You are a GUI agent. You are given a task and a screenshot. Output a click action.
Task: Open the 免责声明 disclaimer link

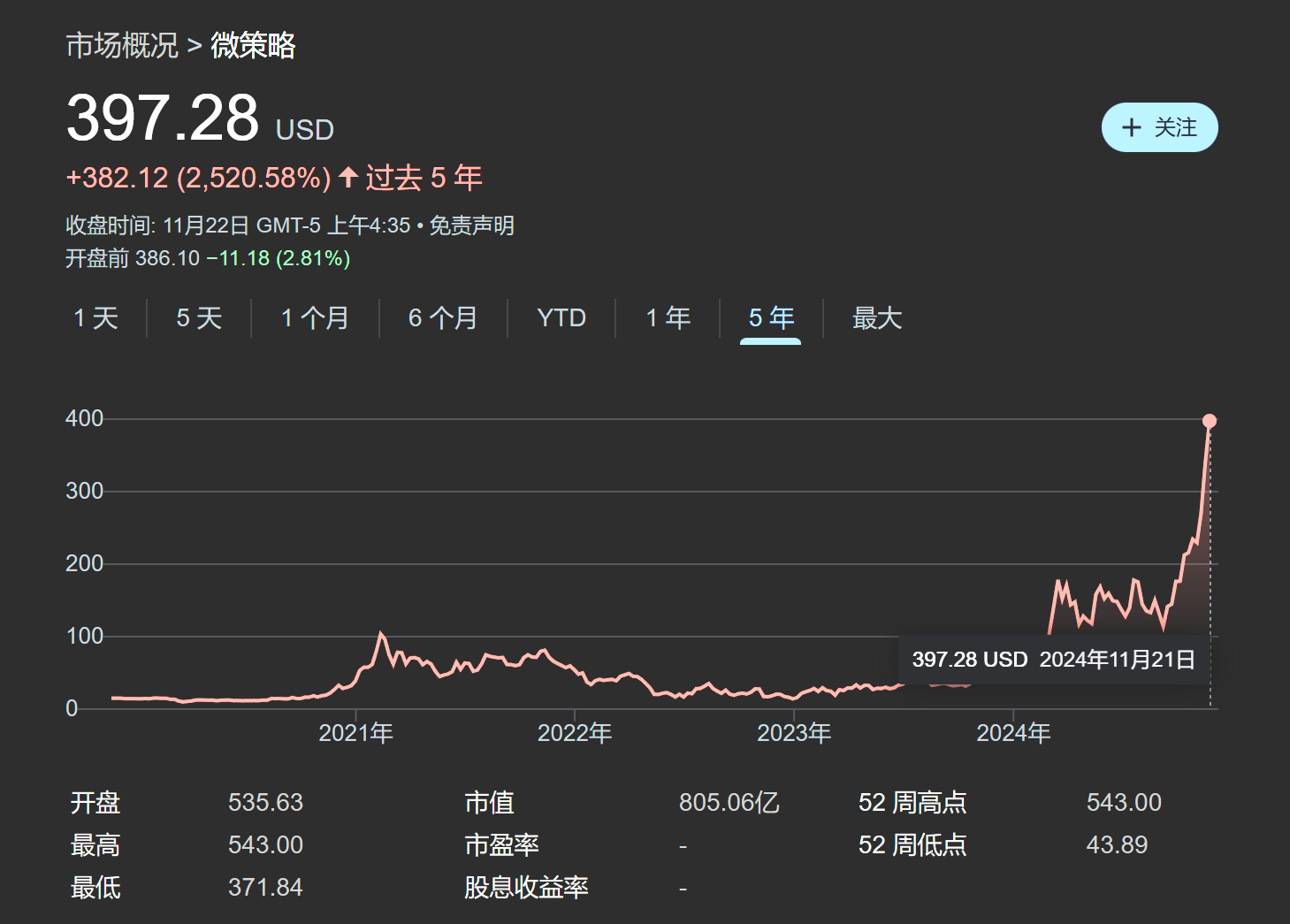[471, 225]
